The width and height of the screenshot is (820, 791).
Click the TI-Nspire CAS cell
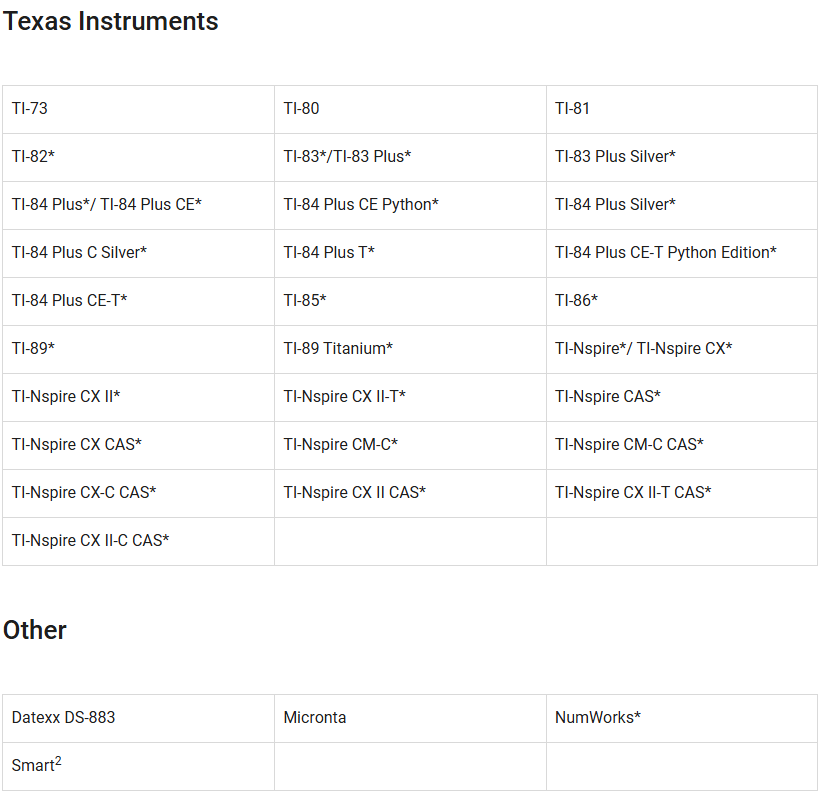[x=608, y=397]
